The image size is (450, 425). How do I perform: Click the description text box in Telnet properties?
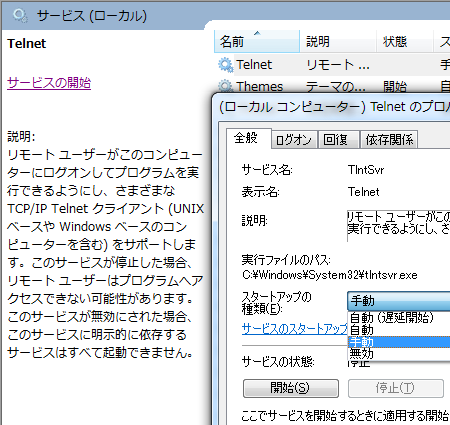coord(398,226)
